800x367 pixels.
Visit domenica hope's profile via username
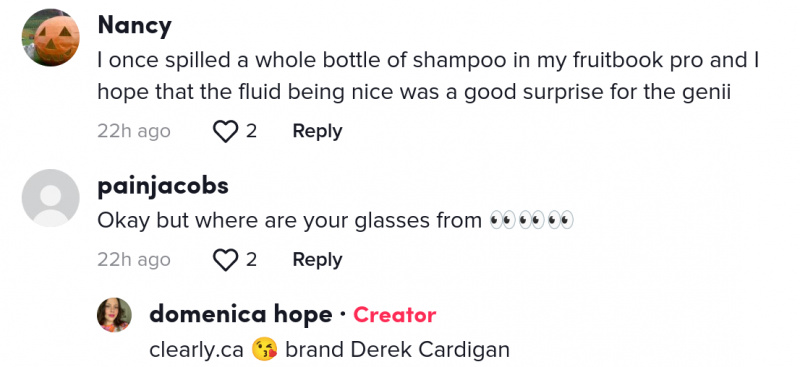coord(241,314)
